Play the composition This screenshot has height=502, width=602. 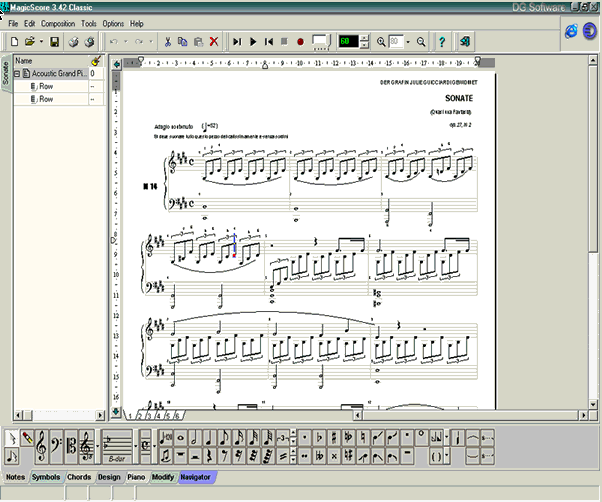point(253,41)
